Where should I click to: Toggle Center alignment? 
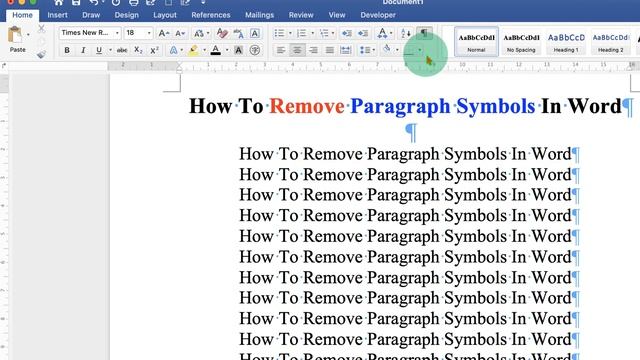click(297, 50)
